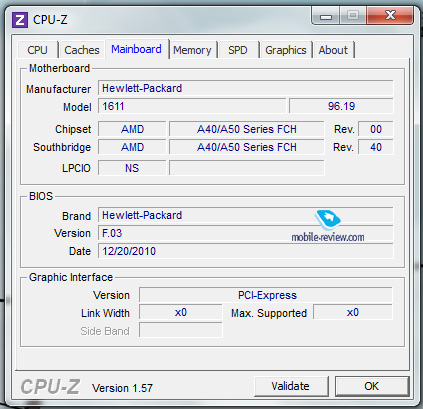Switch to the CPU tab
Screen dimensions: 423x409
tap(37, 50)
